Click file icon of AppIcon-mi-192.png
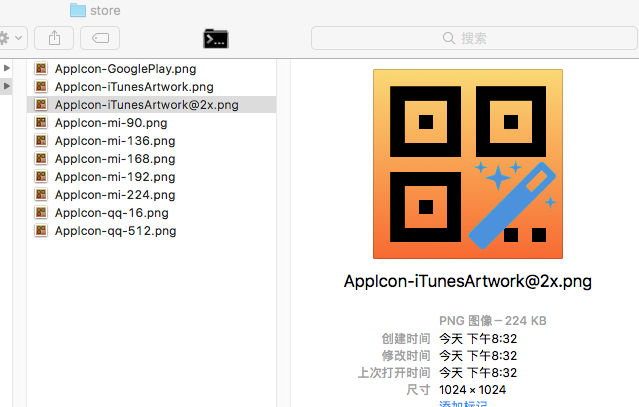 pyautogui.click(x=41, y=176)
